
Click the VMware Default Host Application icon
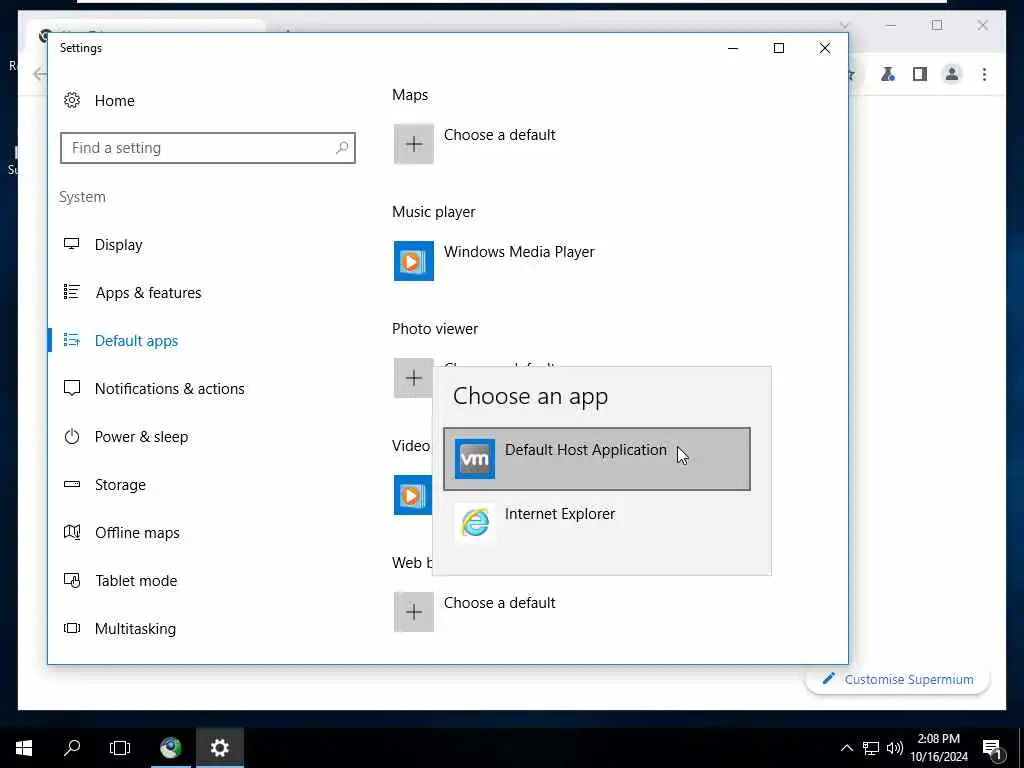coord(475,459)
